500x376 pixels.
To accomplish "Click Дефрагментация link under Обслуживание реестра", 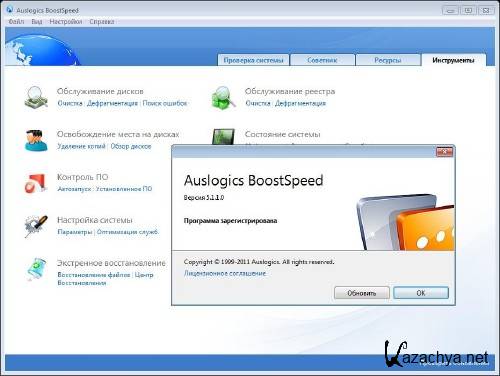I will (x=300, y=103).
